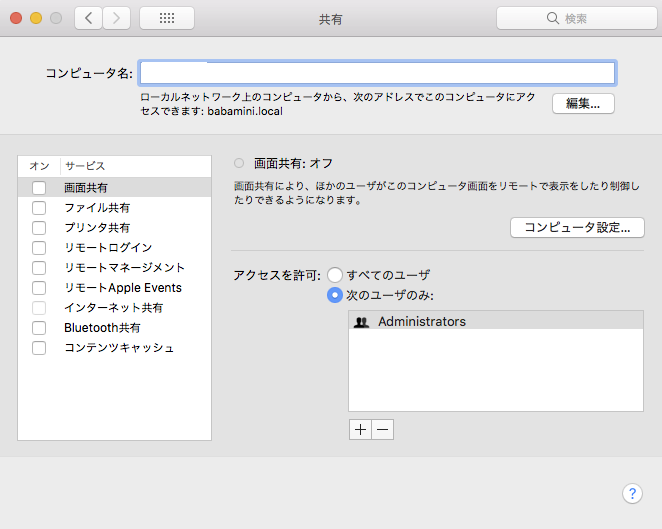Close the window with the red button
The height and width of the screenshot is (529, 662).
click(16, 18)
